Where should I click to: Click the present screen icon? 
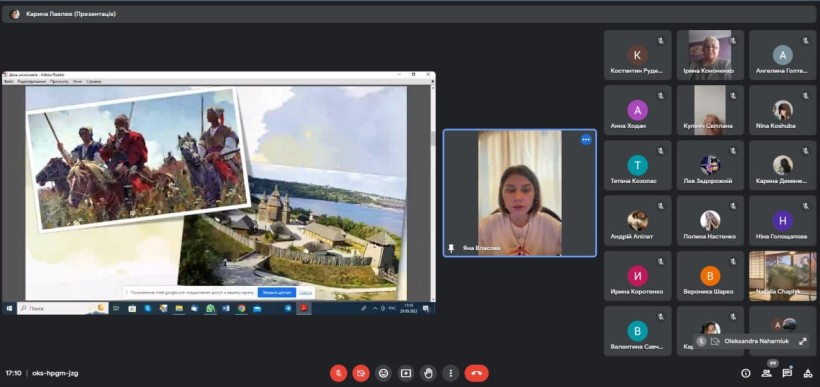click(406, 373)
